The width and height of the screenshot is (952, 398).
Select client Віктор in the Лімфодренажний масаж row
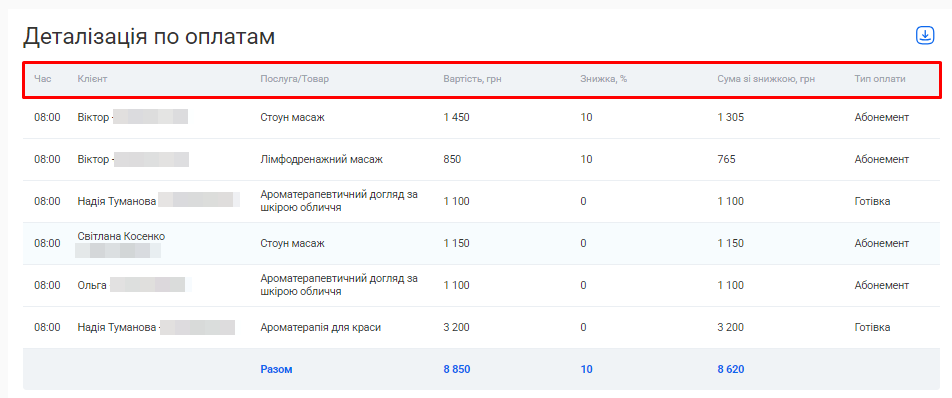point(93,160)
